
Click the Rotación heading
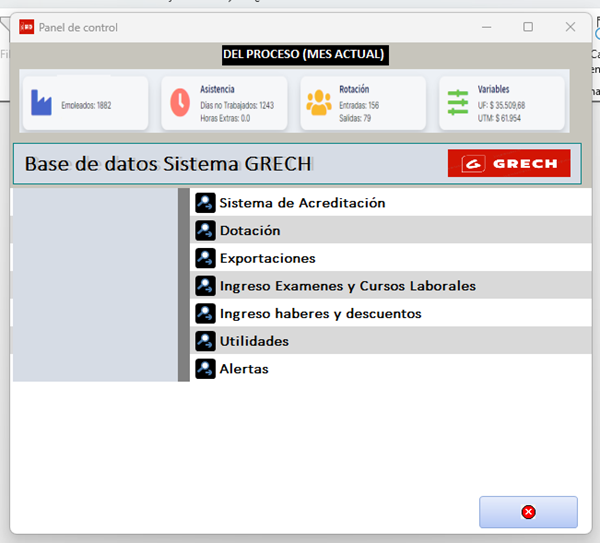(354, 89)
